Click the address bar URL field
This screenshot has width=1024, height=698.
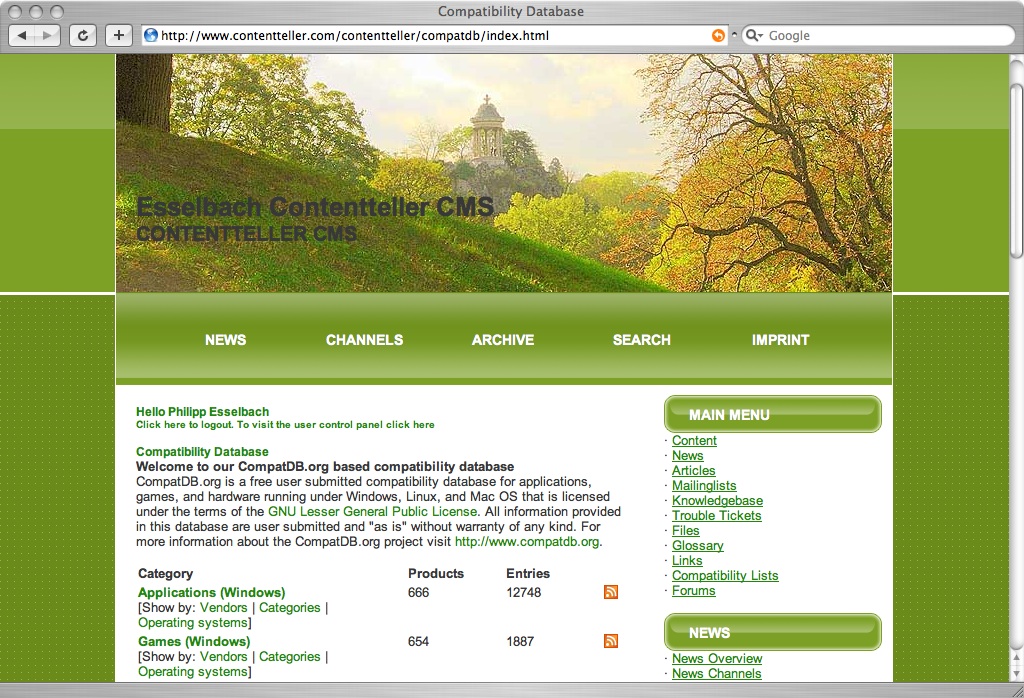point(435,35)
